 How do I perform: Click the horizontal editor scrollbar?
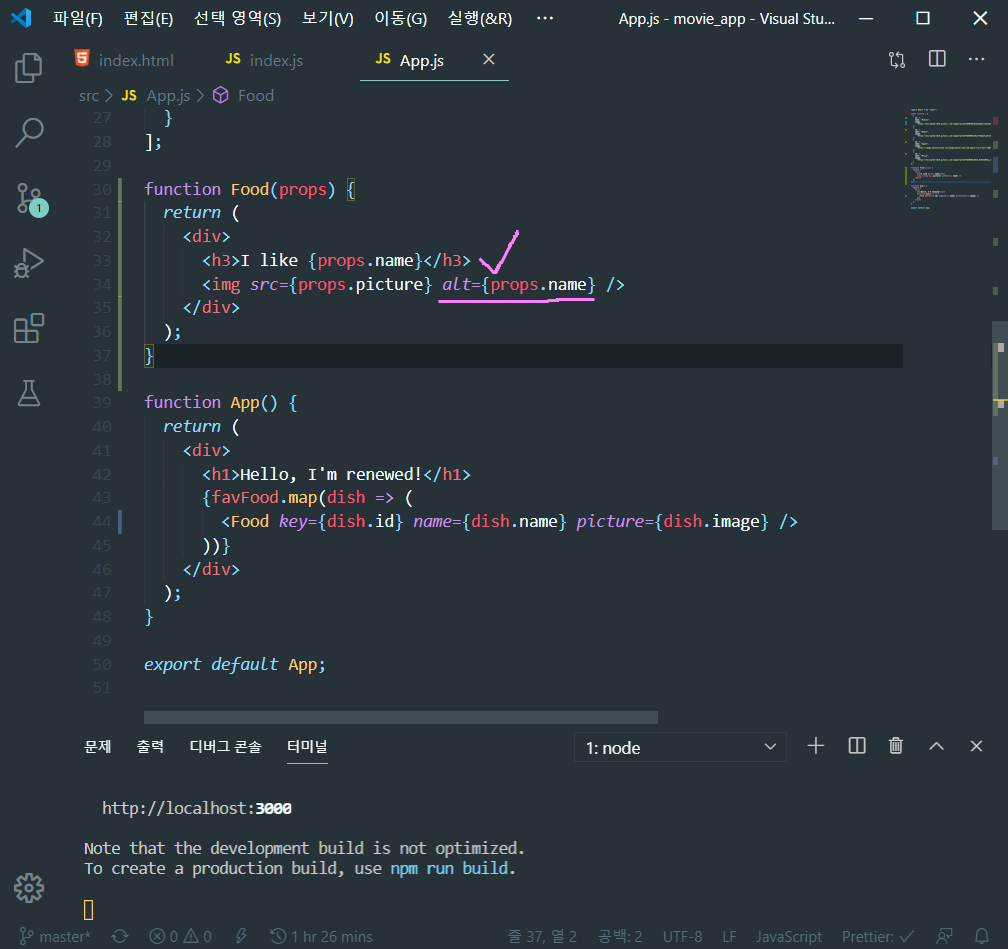(x=400, y=718)
